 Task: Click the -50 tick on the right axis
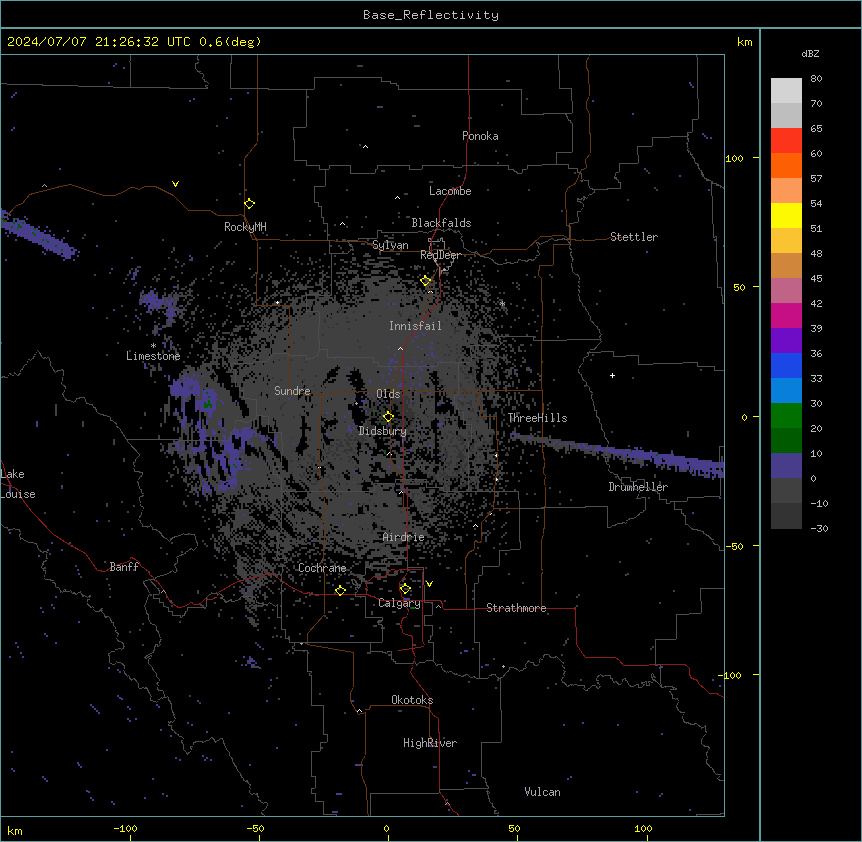click(x=734, y=546)
